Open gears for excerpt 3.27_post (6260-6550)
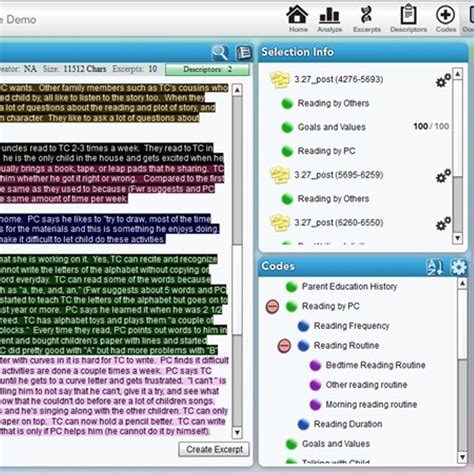Screen dimensions: 474x474 point(443,224)
